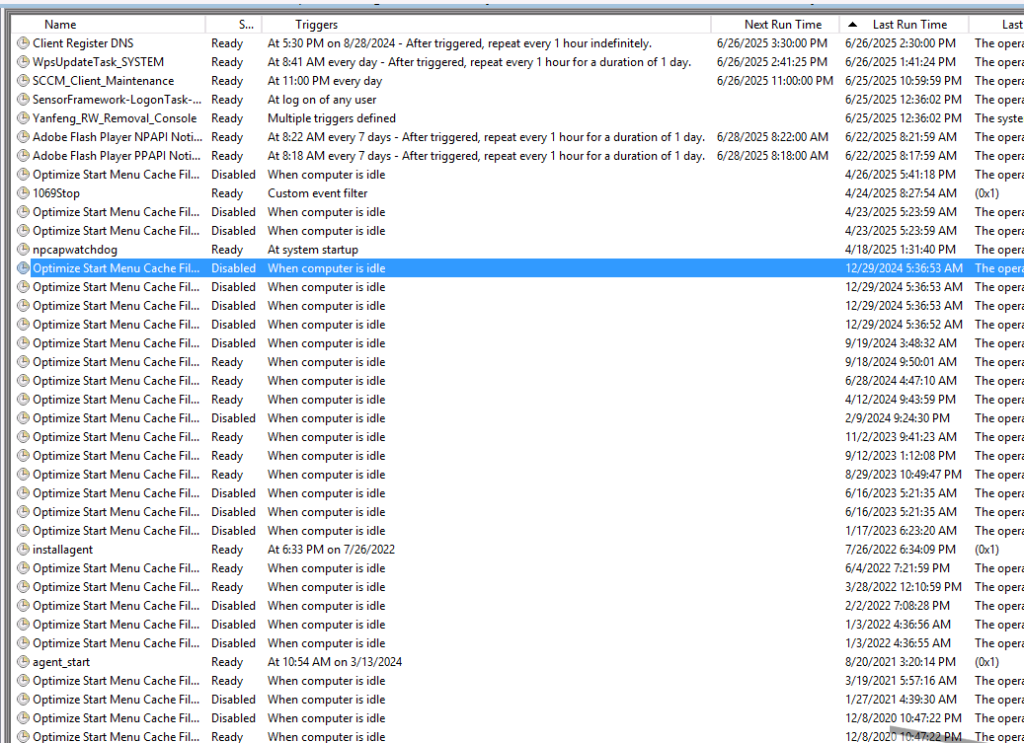Click the 'At log on of any user' trigger
The image size is (1024, 743).
[322, 99]
